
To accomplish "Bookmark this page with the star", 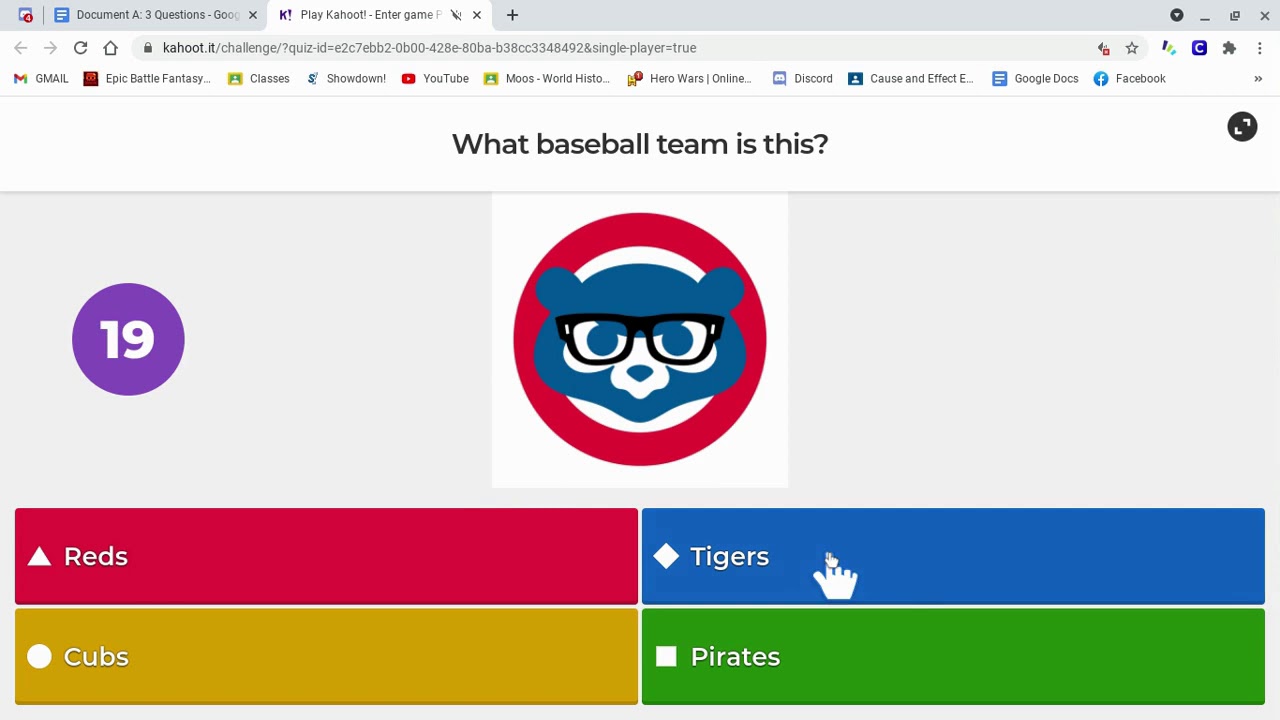I will (x=1132, y=48).
